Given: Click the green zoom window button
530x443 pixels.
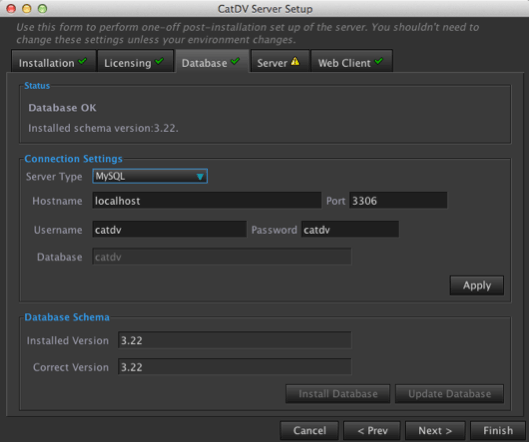Looking at the screenshot, I should coord(42,8).
